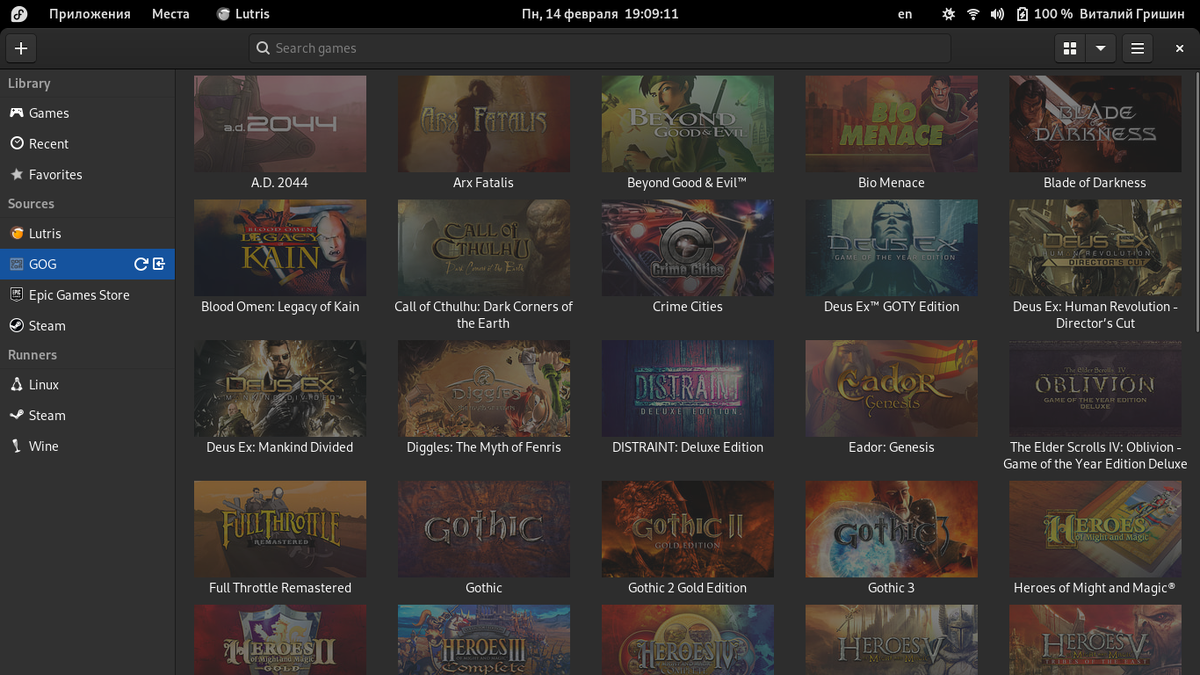
Task: Open the view options dropdown arrow
Action: (x=1101, y=48)
